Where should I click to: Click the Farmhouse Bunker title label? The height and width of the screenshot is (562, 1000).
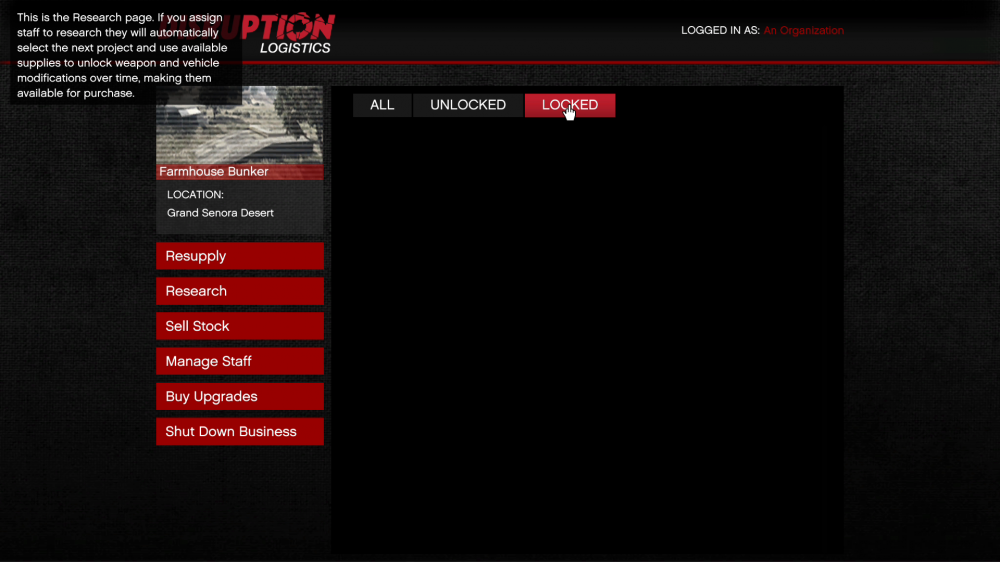214,172
